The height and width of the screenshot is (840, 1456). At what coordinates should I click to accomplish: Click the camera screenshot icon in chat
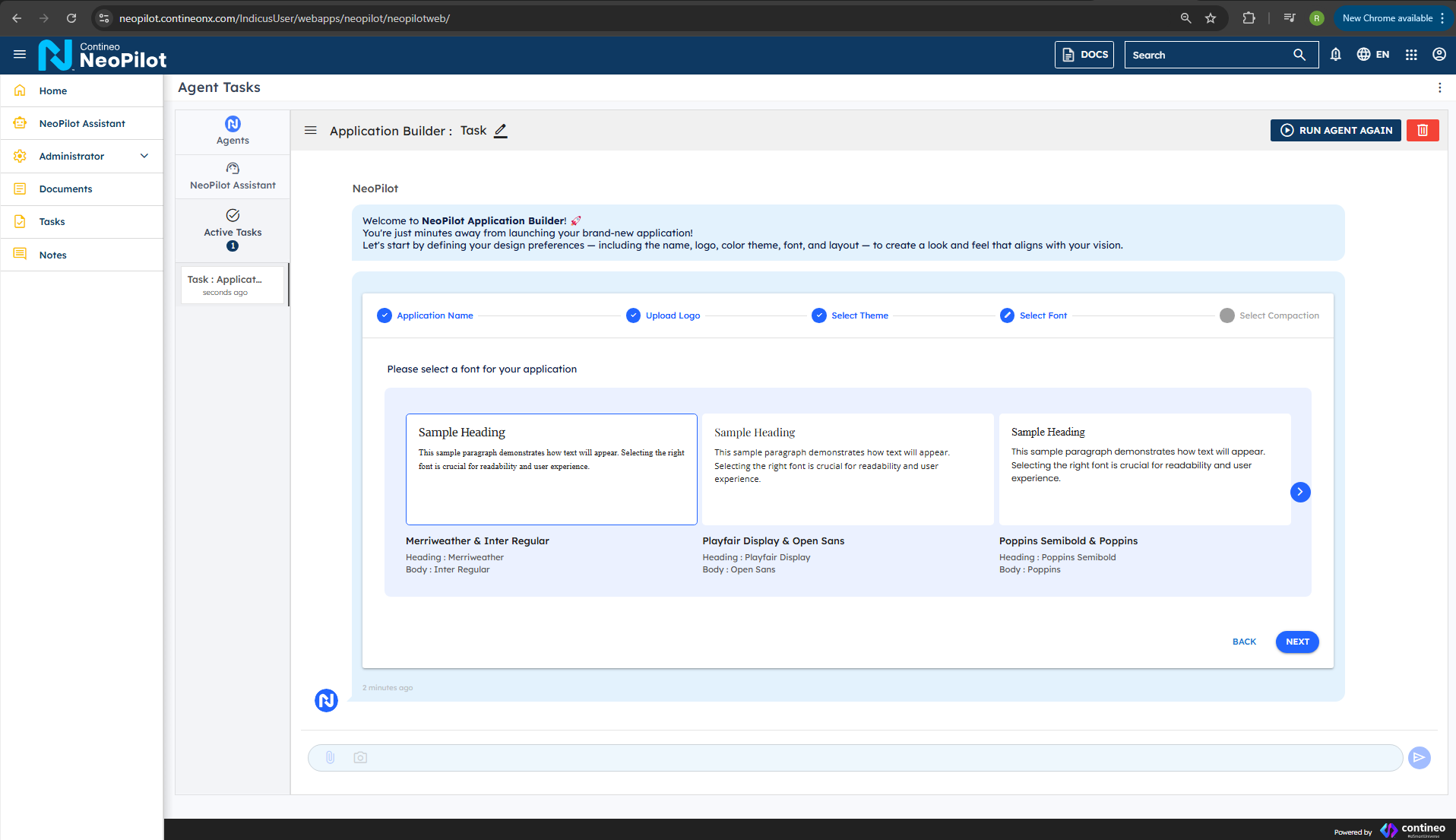point(360,757)
